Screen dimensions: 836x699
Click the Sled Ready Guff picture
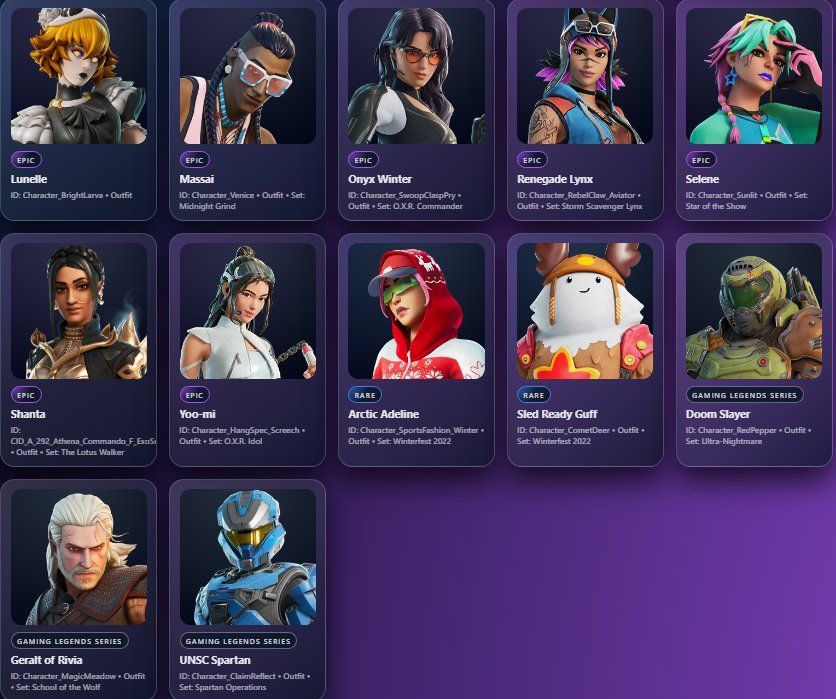[585, 311]
